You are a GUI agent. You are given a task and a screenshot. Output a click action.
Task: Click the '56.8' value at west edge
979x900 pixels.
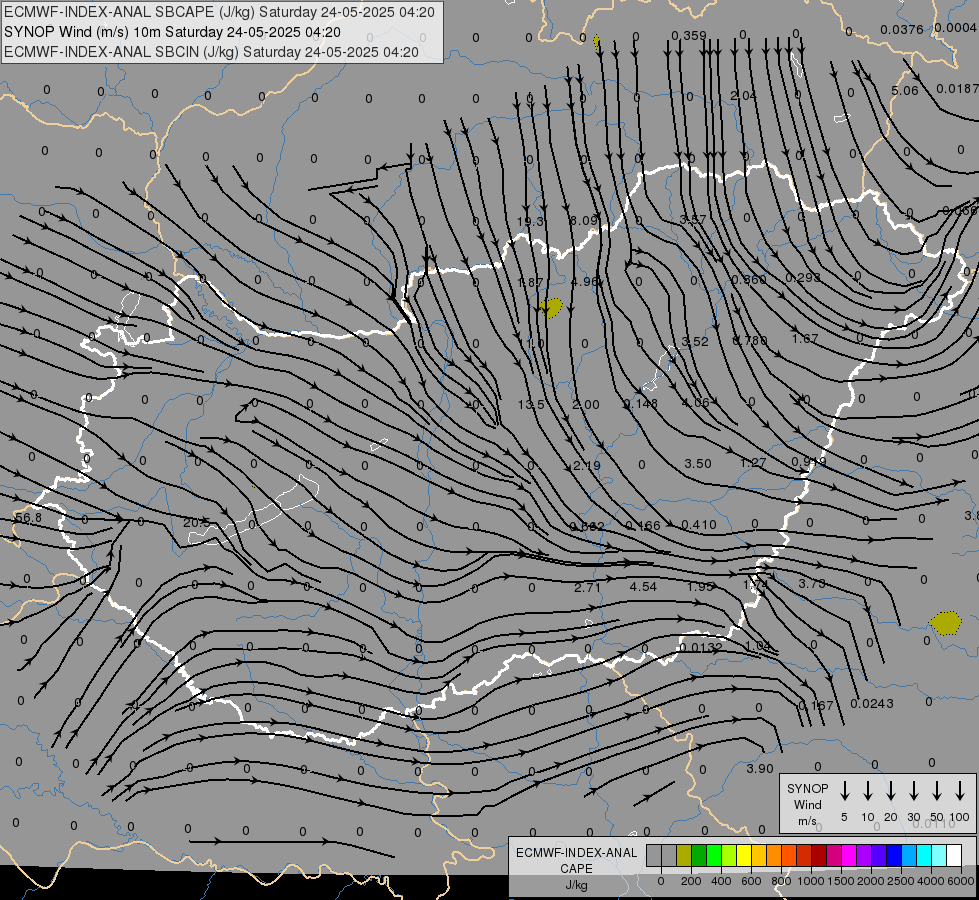(28, 518)
